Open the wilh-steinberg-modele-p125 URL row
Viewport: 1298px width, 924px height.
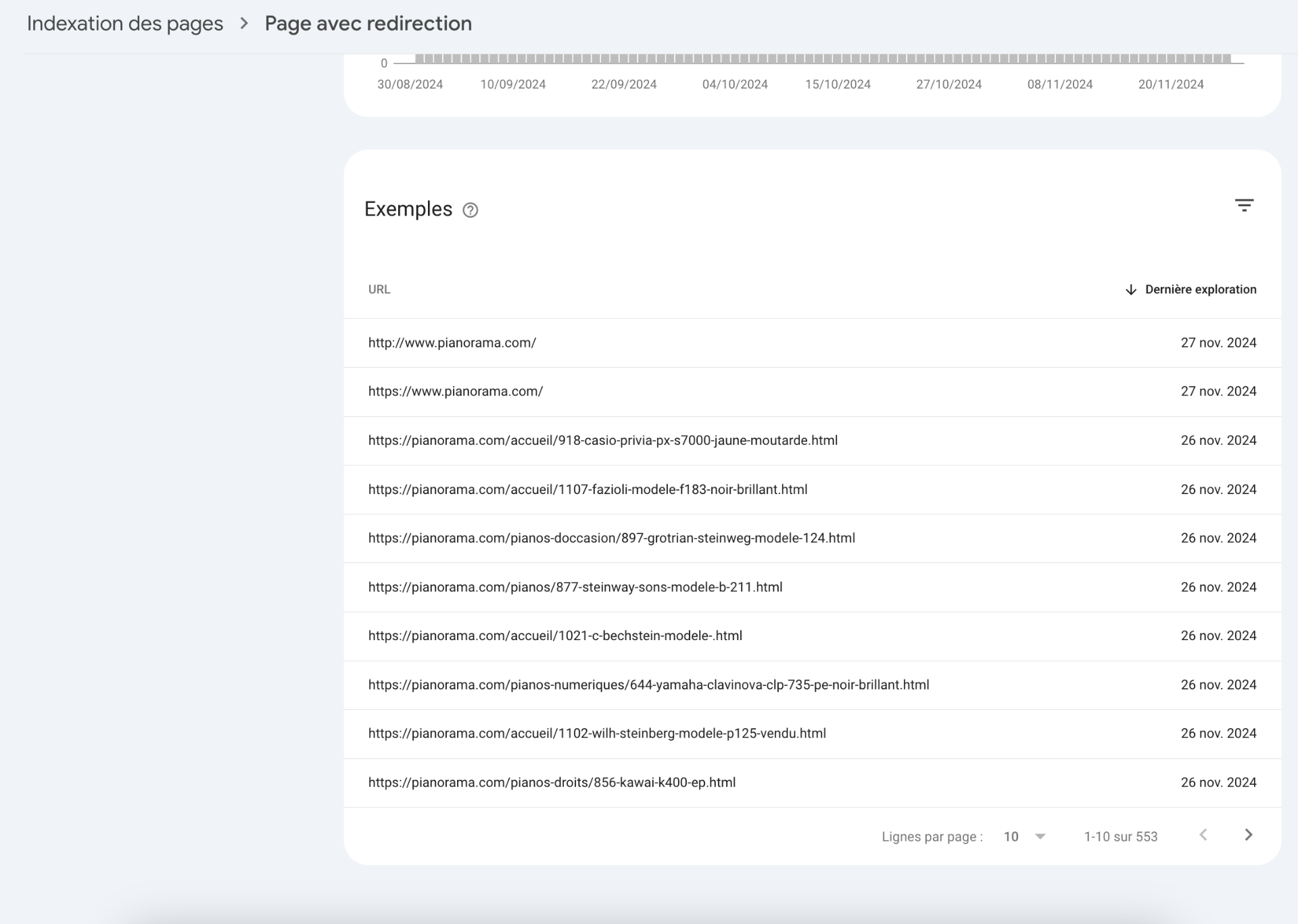pyautogui.click(x=596, y=733)
